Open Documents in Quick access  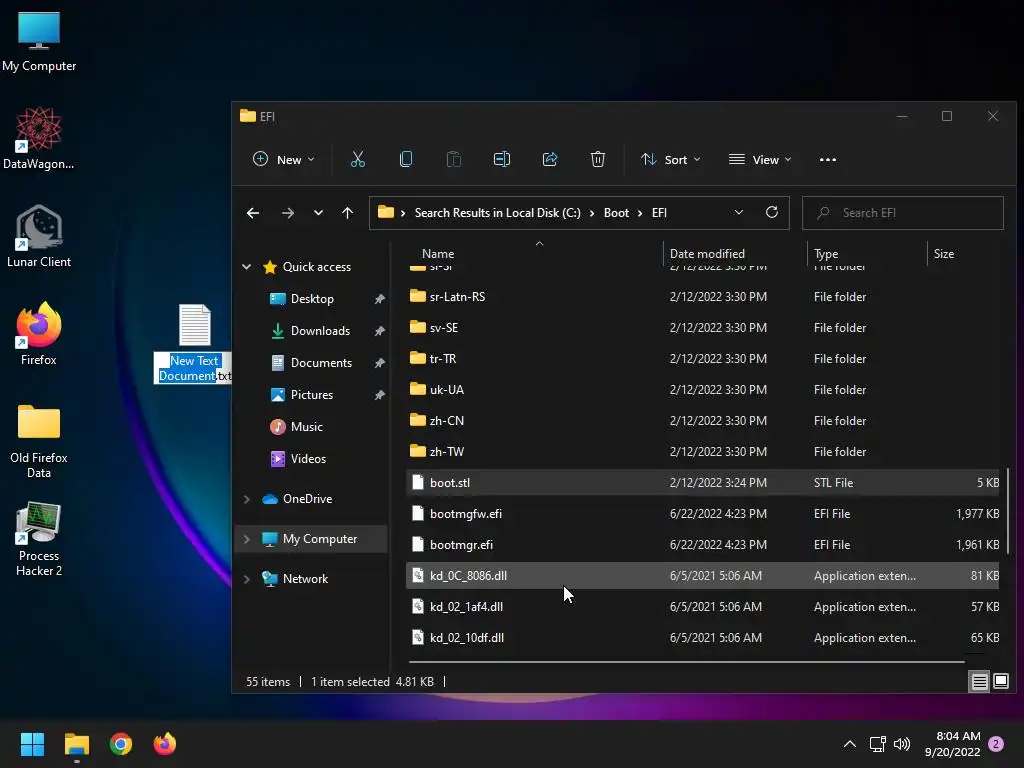(321, 362)
